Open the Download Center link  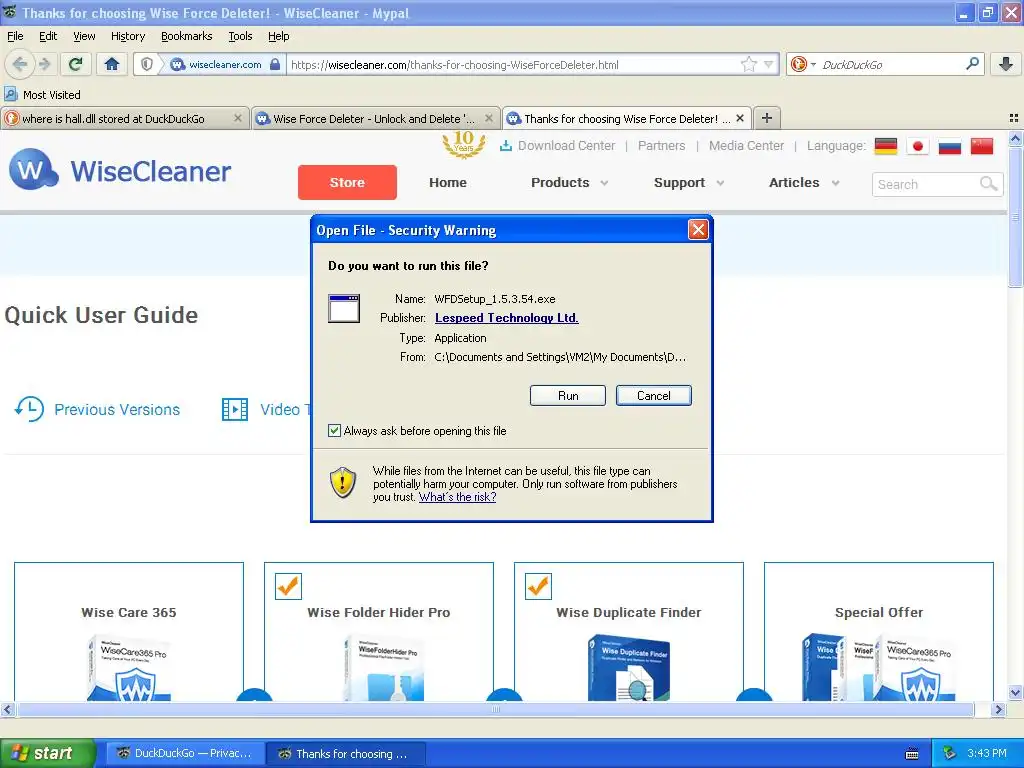click(558, 146)
